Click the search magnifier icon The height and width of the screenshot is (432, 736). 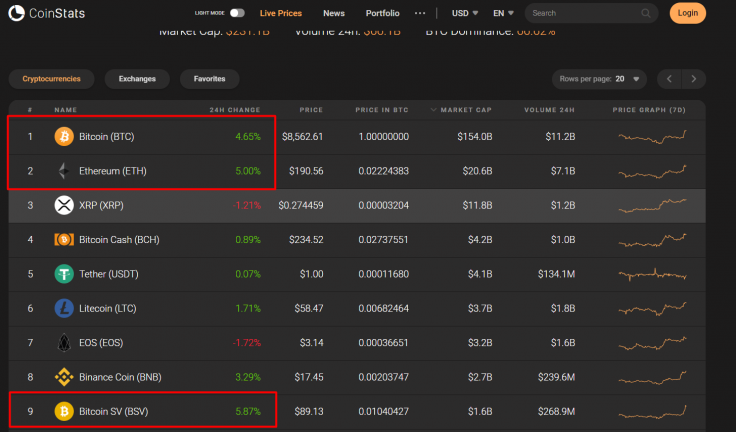tap(646, 13)
